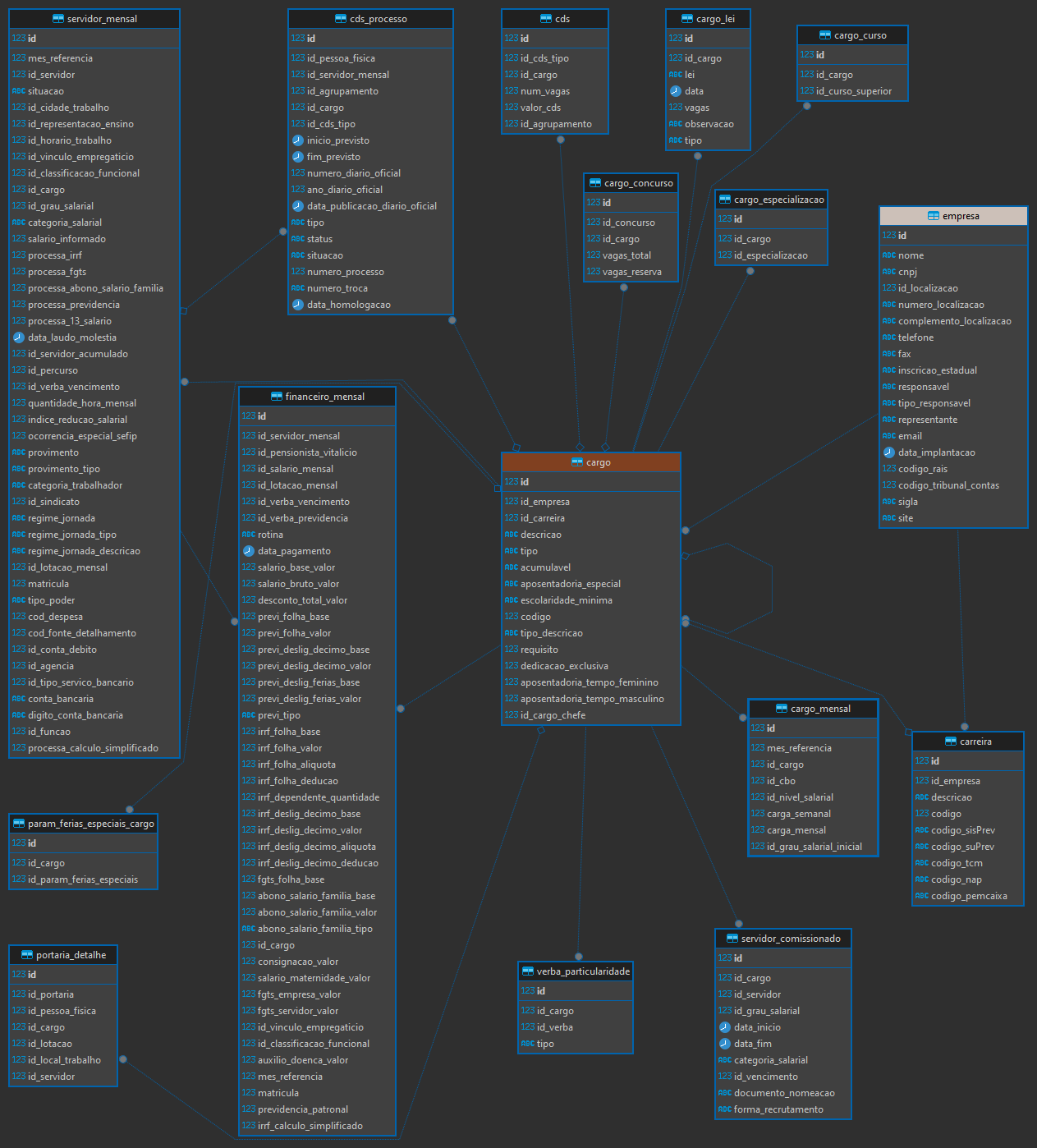Select salario_bruto_valor column in financeiro_mensal
Image resolution: width=1037 pixels, height=1148 pixels.
pos(317,584)
